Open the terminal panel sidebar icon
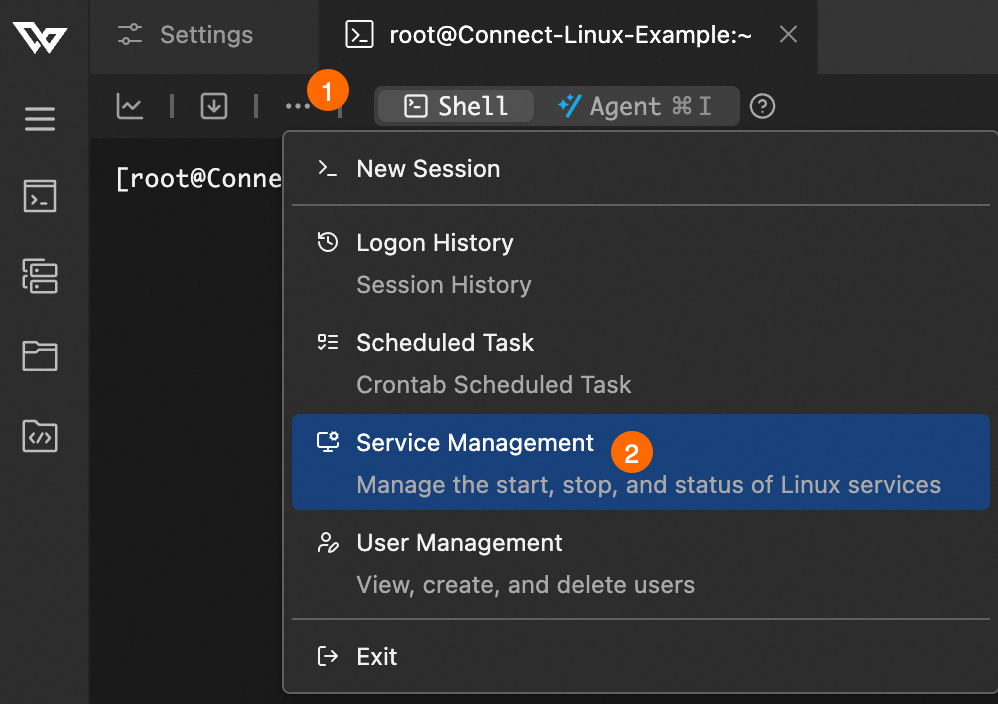 tap(40, 196)
